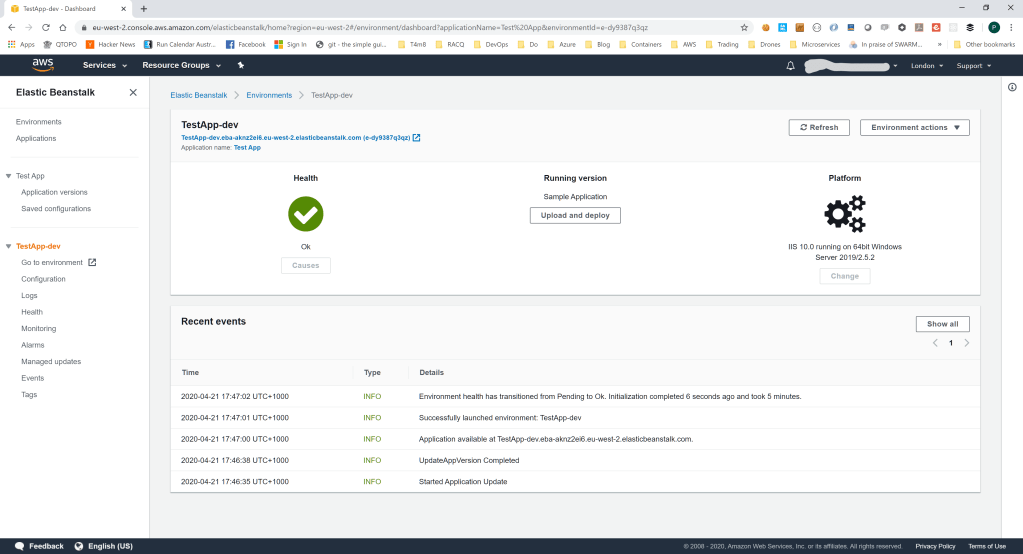Show more bookmarks overflow chevron
The width and height of the screenshot is (1023, 554).
(x=939, y=44)
